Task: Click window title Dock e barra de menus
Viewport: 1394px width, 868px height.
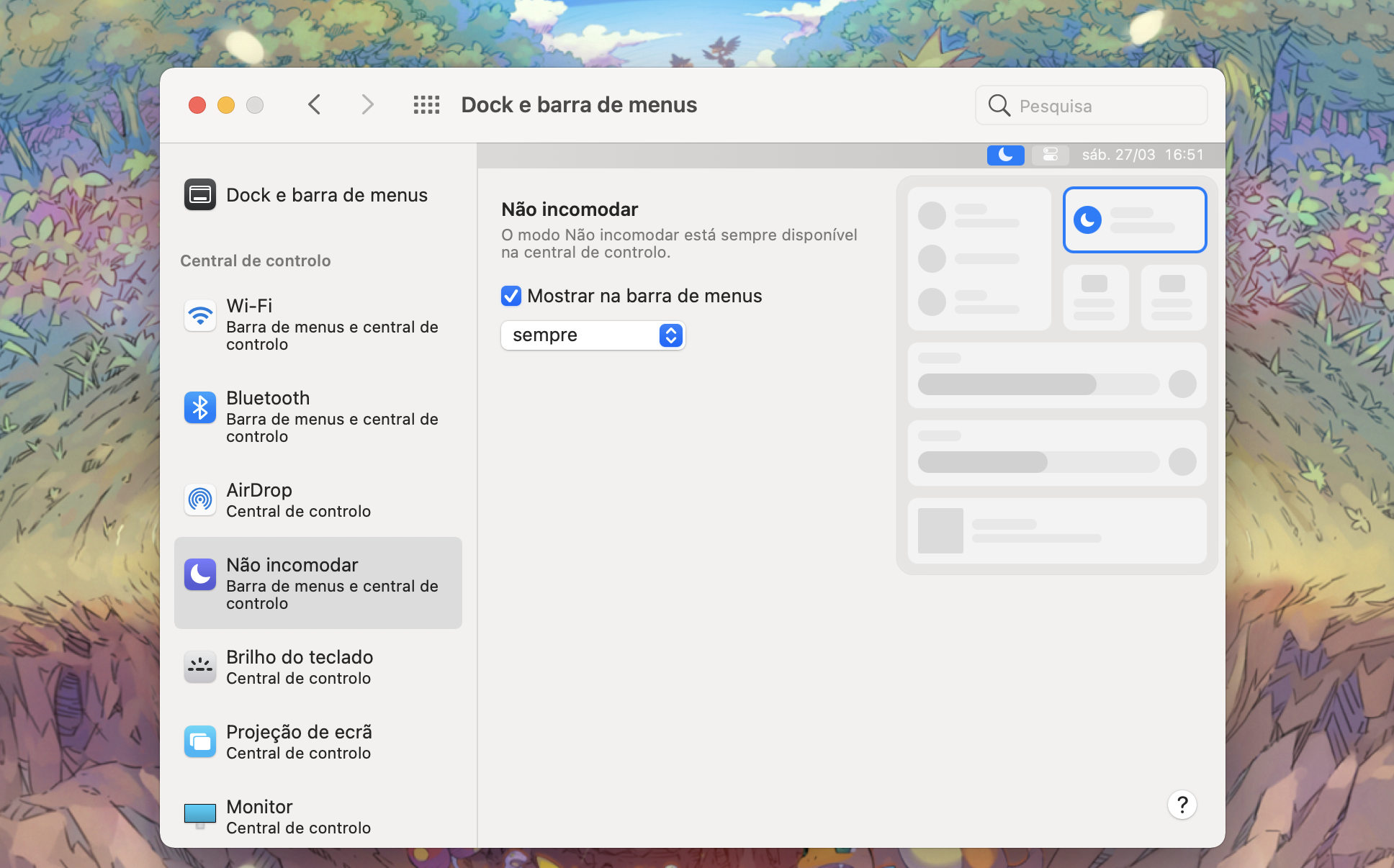Action: 579,105
